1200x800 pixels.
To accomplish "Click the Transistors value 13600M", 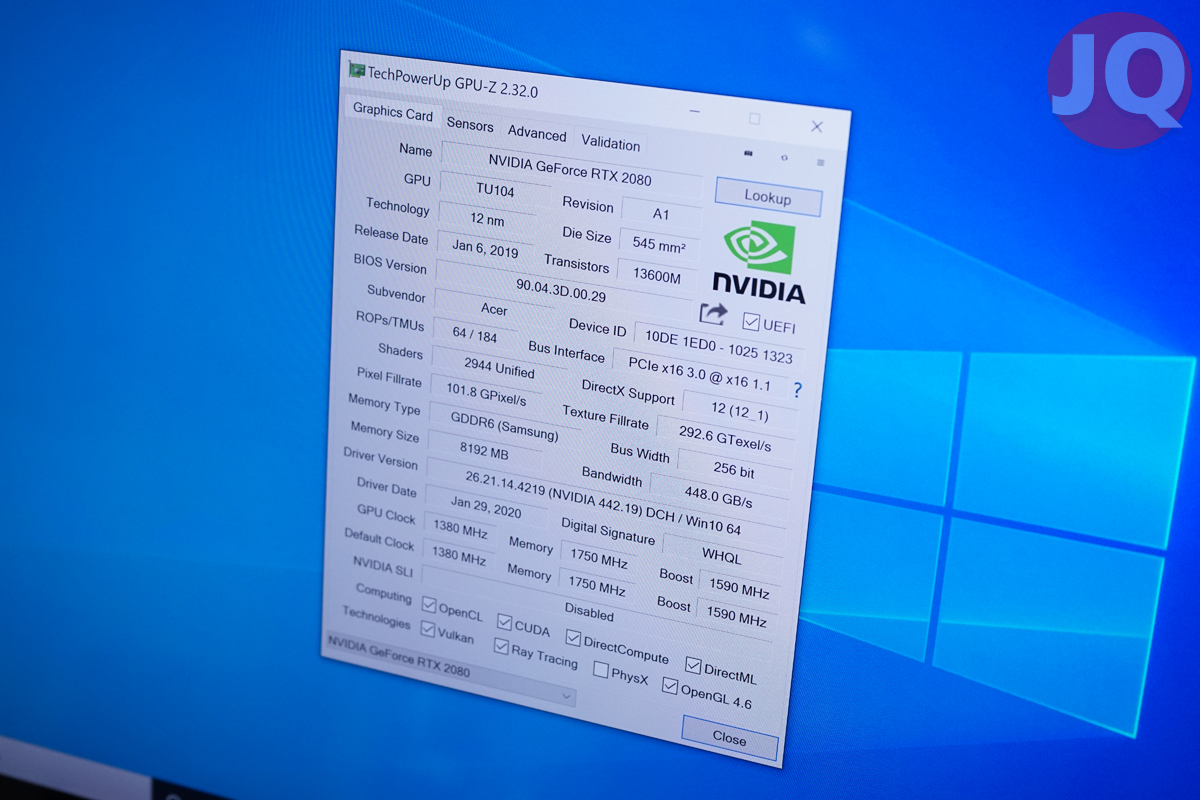I will tap(654, 274).
